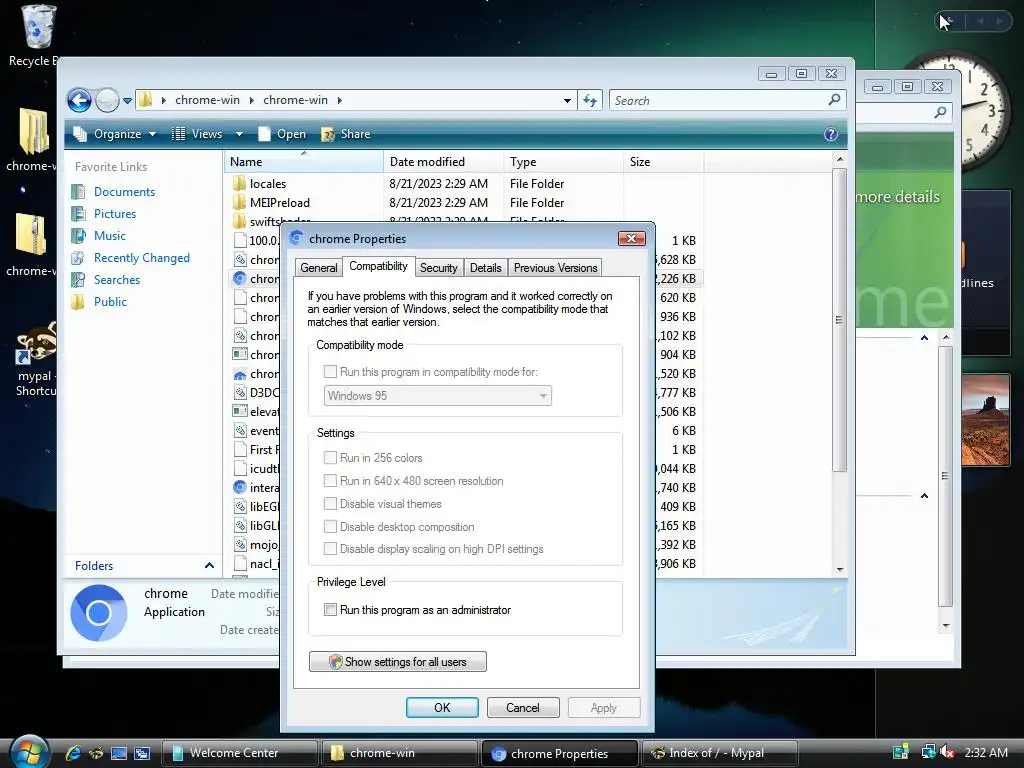1024x768 pixels.
Task: Click the large chrome icon in details pane
Action: 99,613
